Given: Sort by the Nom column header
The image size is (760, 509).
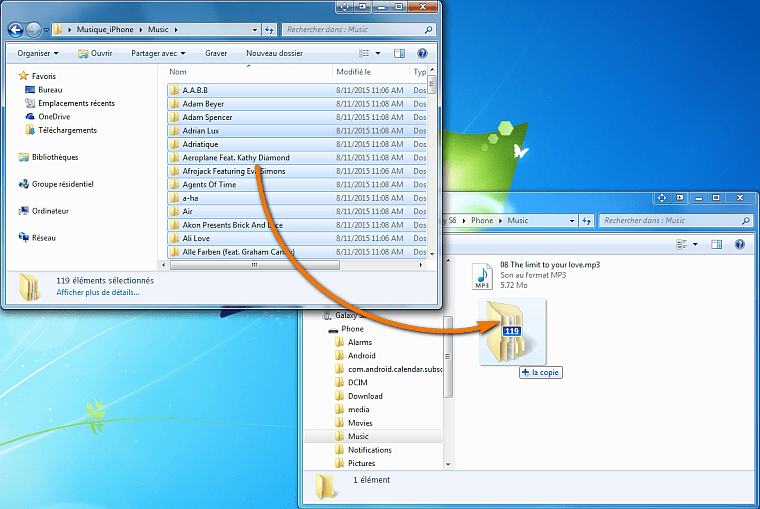Looking at the screenshot, I should [178, 72].
